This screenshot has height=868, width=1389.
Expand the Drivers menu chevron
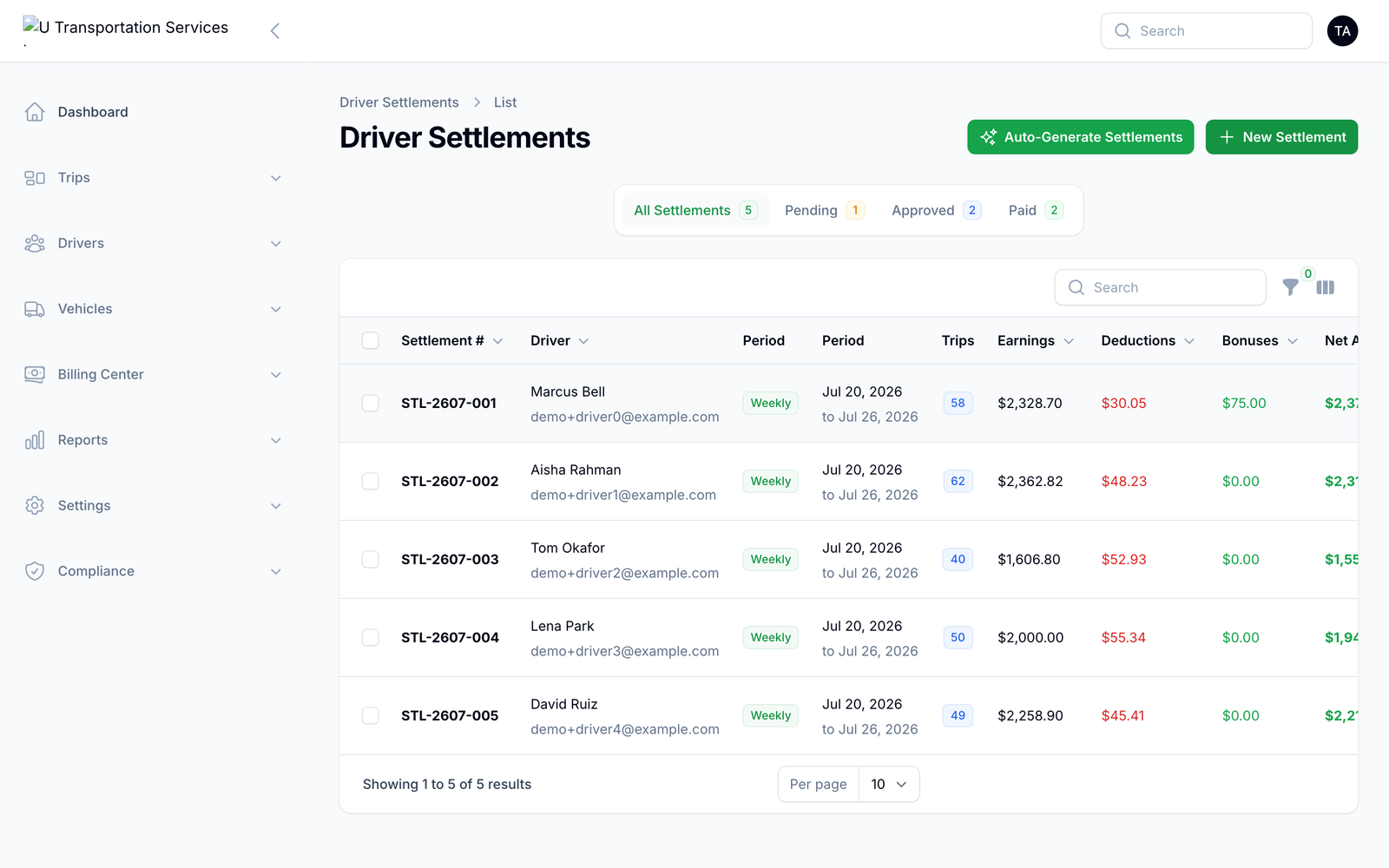pyautogui.click(x=276, y=243)
